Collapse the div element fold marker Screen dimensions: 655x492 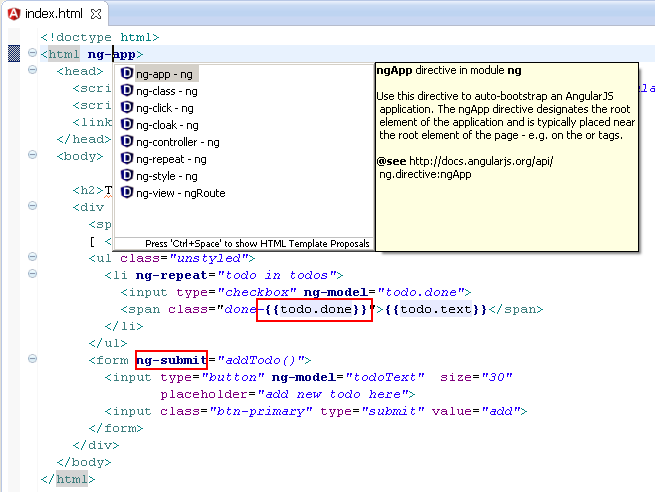[x=32, y=206]
